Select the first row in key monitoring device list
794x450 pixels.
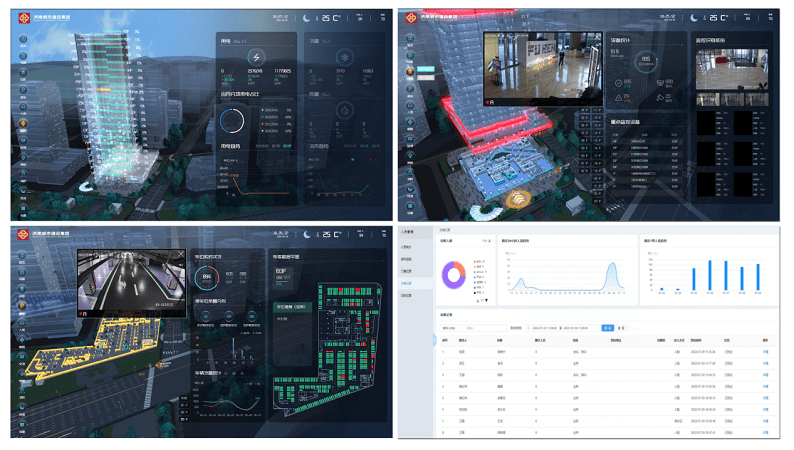(645, 142)
